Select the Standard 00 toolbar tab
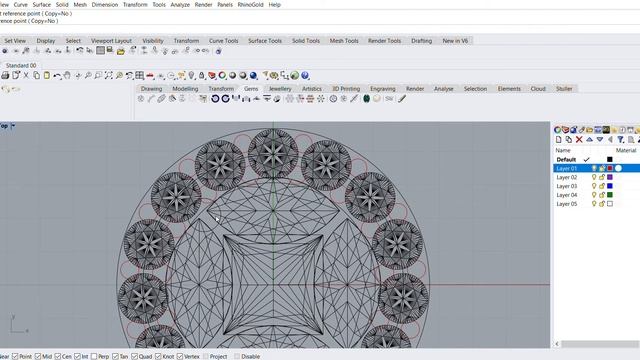Screen dimensions: 640x360 20,65
